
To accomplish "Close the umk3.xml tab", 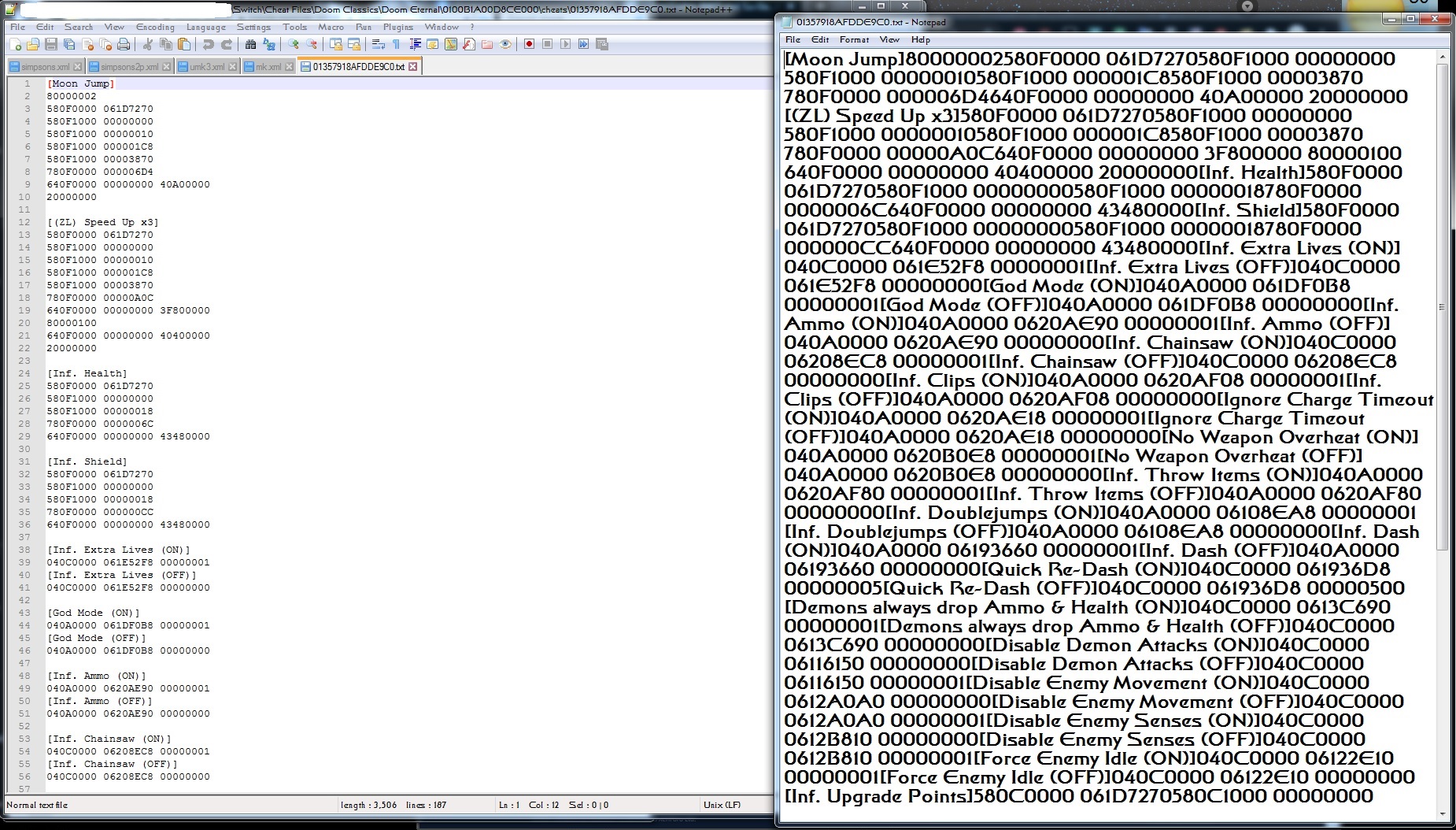I will (232, 67).
